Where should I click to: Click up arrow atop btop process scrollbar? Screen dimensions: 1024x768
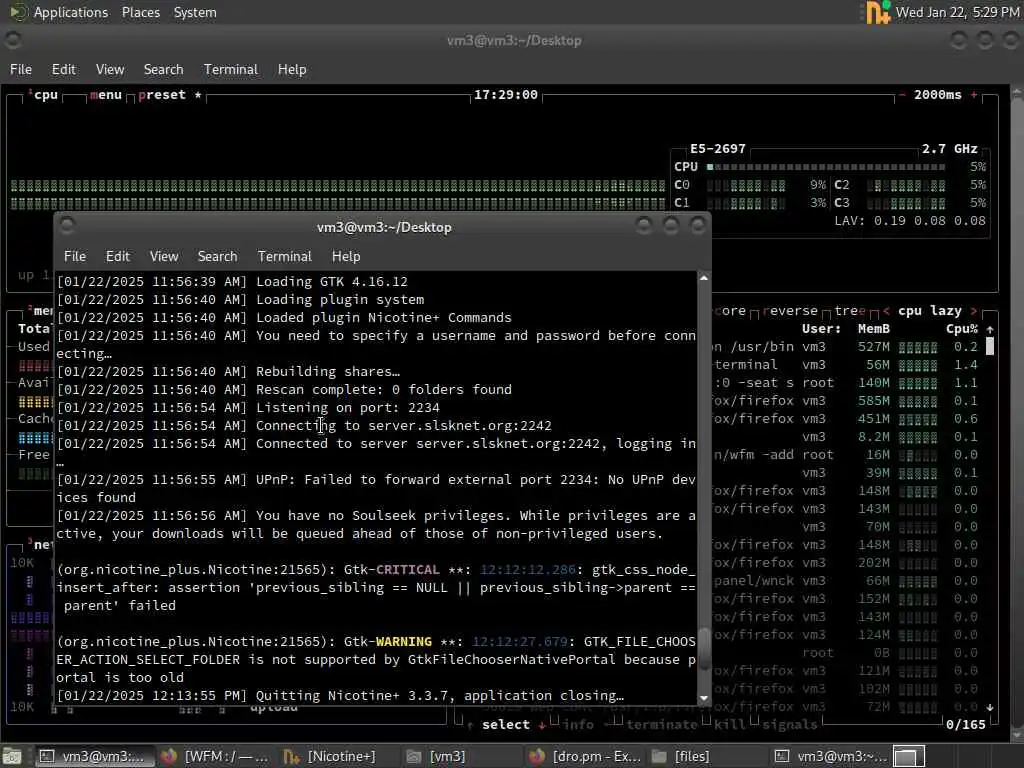[990, 329]
